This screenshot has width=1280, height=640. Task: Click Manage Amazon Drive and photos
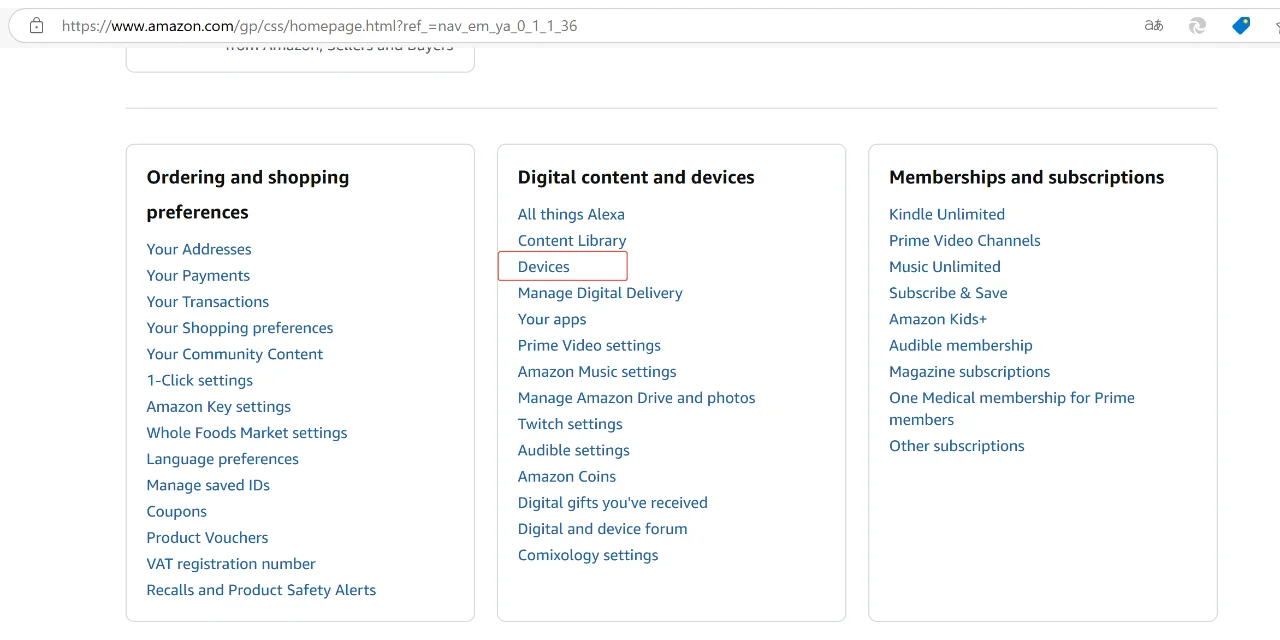pyautogui.click(x=637, y=397)
